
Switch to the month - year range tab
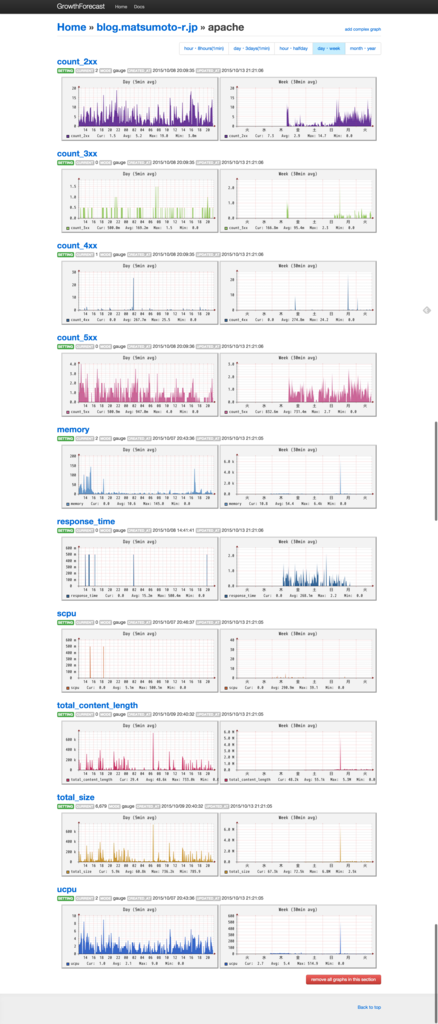[x=363, y=49]
